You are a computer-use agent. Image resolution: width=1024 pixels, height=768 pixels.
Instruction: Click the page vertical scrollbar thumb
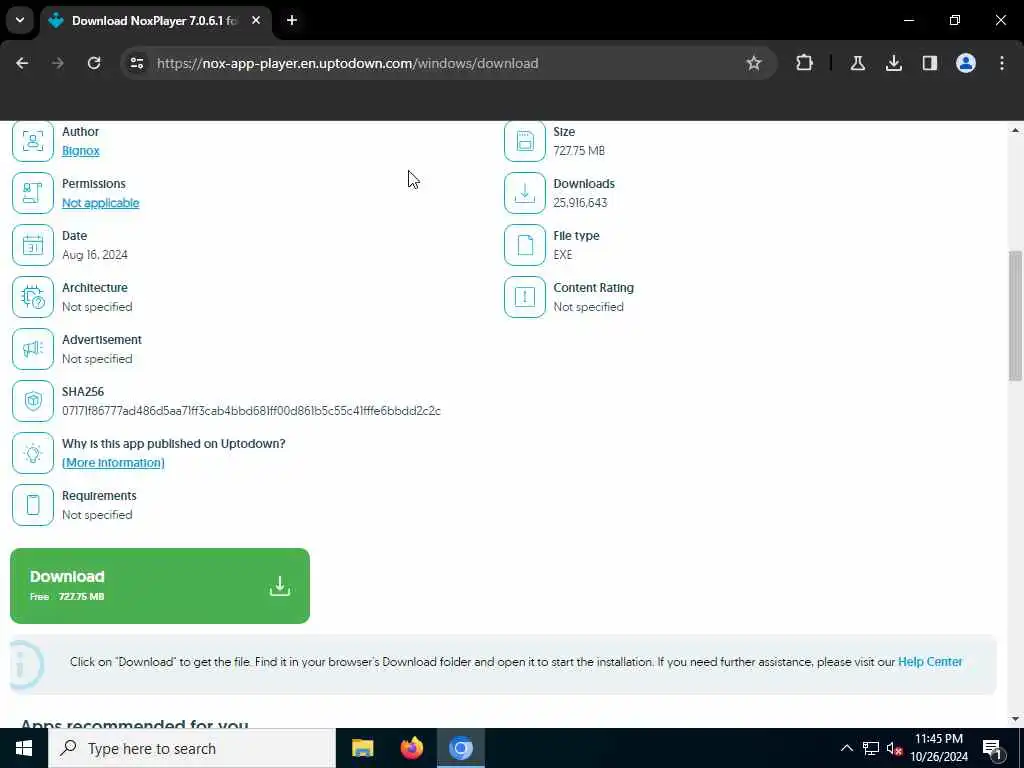1015,315
